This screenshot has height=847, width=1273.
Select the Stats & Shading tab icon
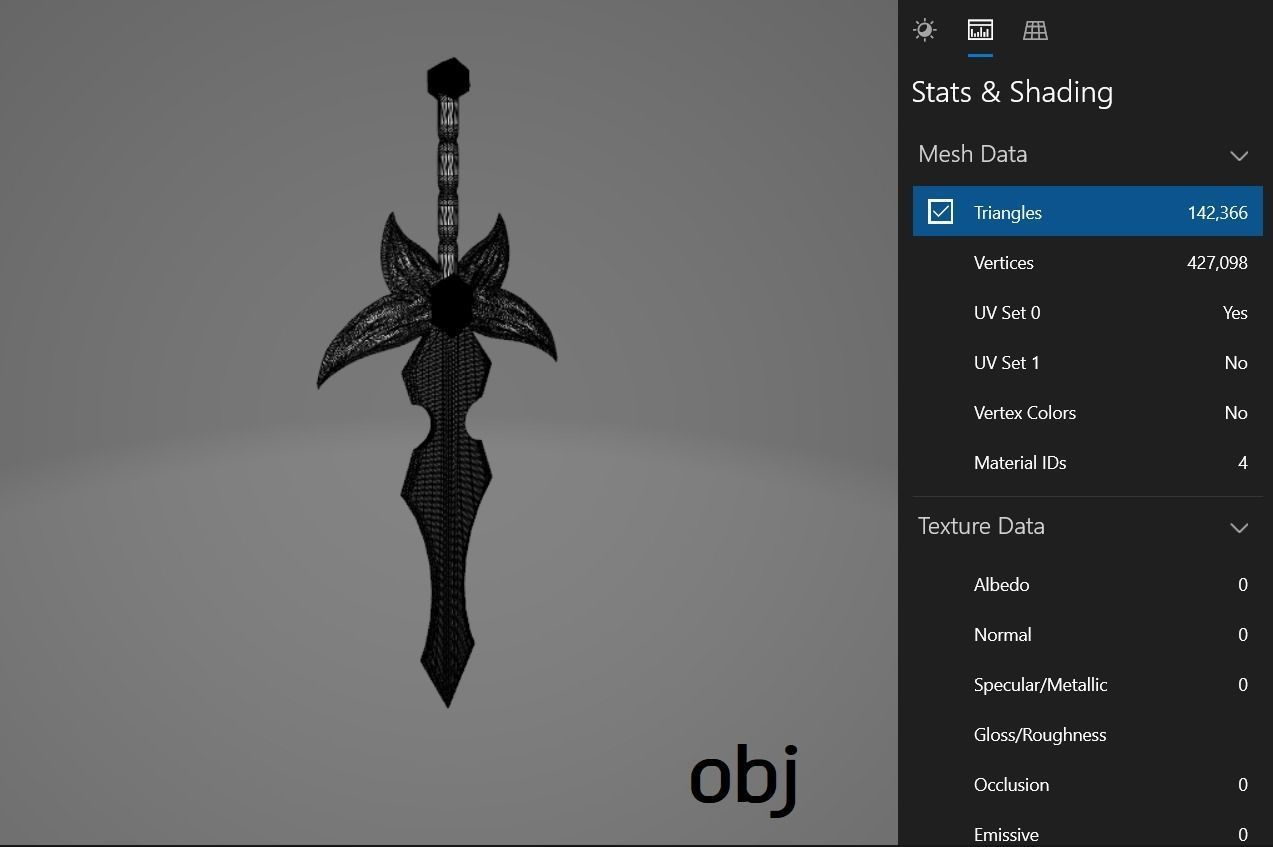980,30
